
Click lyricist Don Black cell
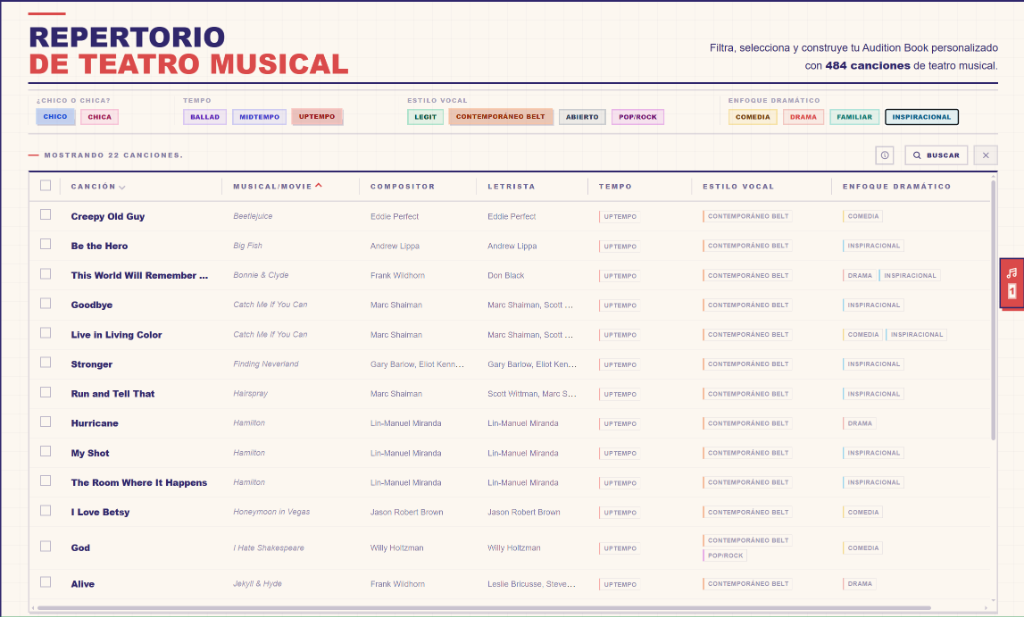[x=505, y=276]
